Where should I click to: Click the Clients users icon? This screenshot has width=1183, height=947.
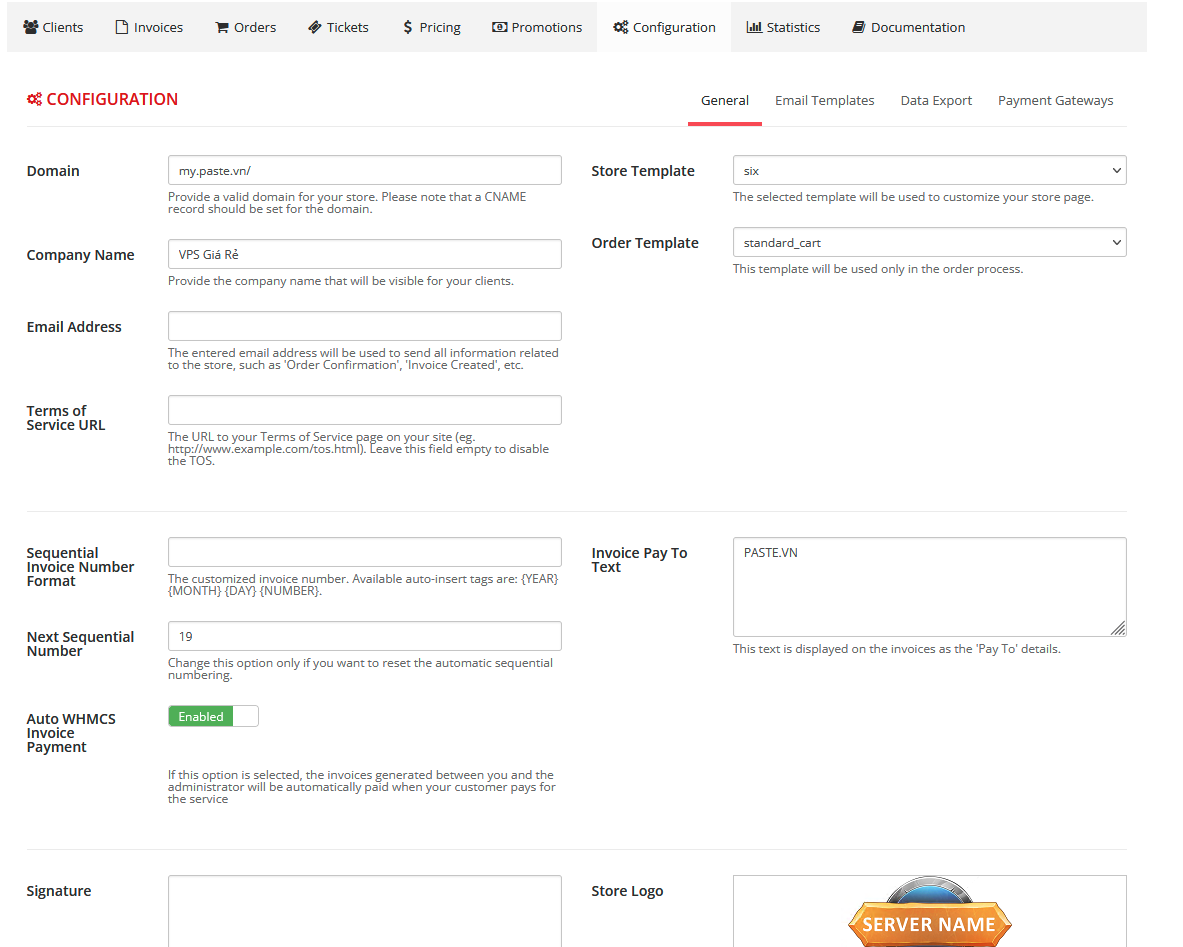[x=31, y=27]
